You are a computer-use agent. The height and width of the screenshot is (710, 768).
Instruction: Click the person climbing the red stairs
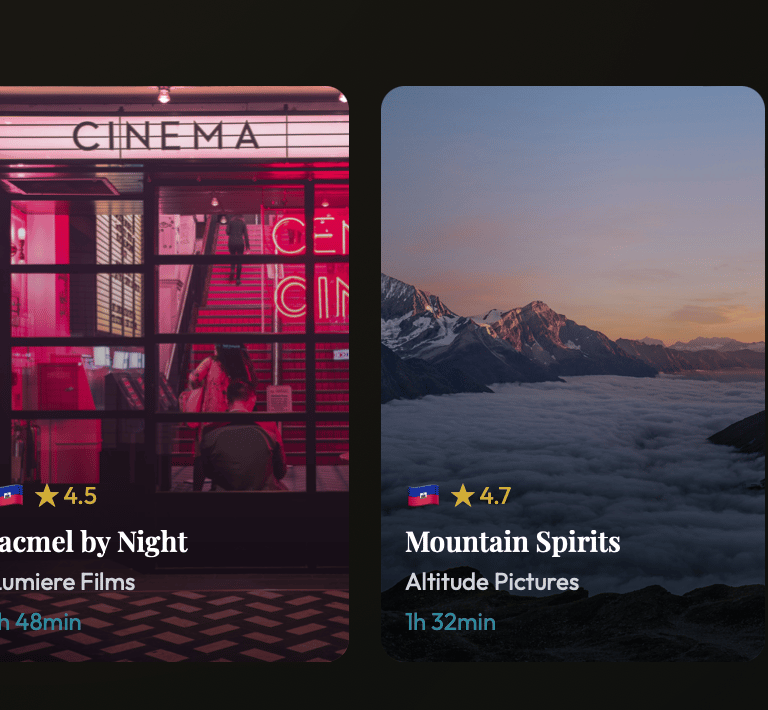[237, 249]
